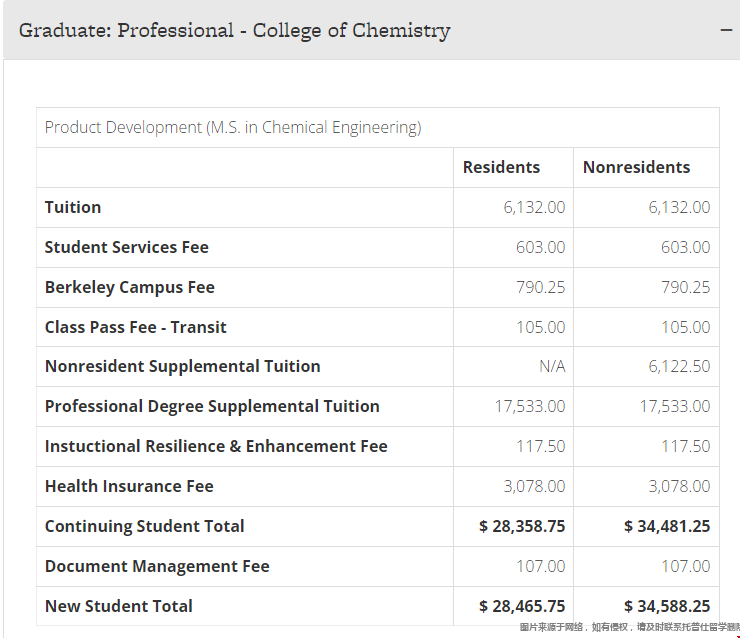Select the Tuition row label
Screen dimensions: 740x638
coord(73,207)
